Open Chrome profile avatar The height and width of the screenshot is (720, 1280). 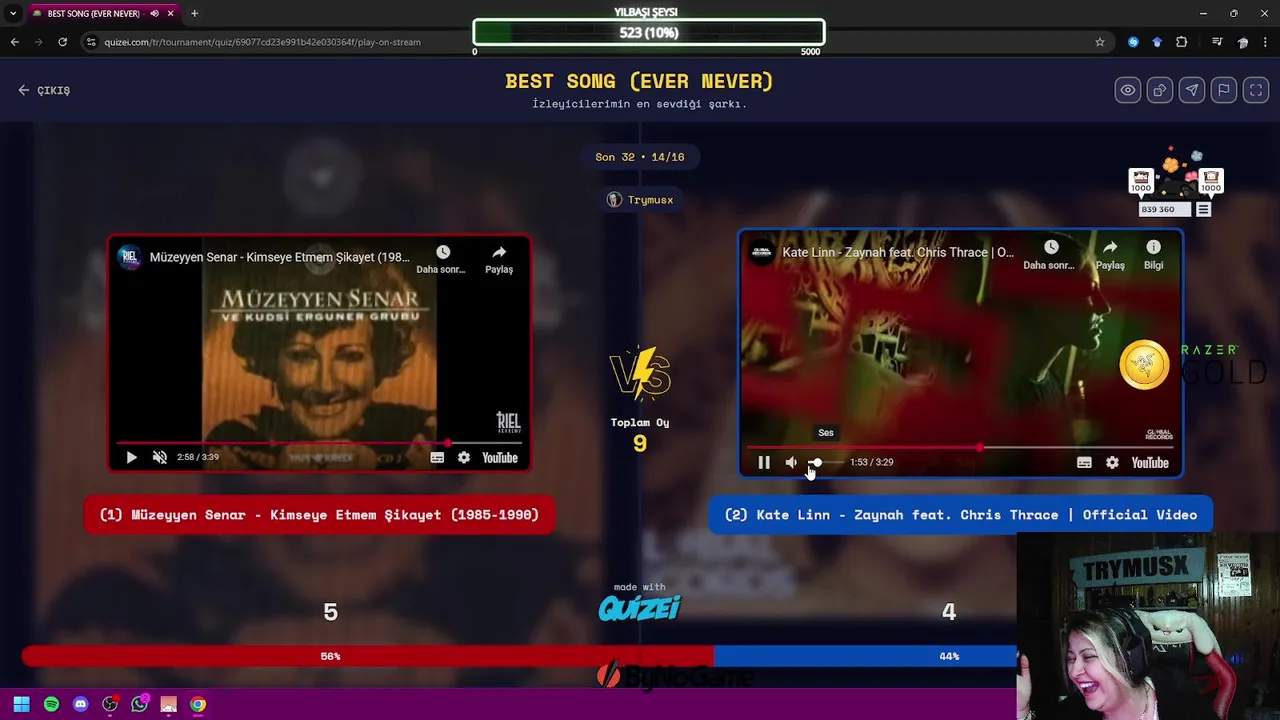pyautogui.click(x=1243, y=42)
